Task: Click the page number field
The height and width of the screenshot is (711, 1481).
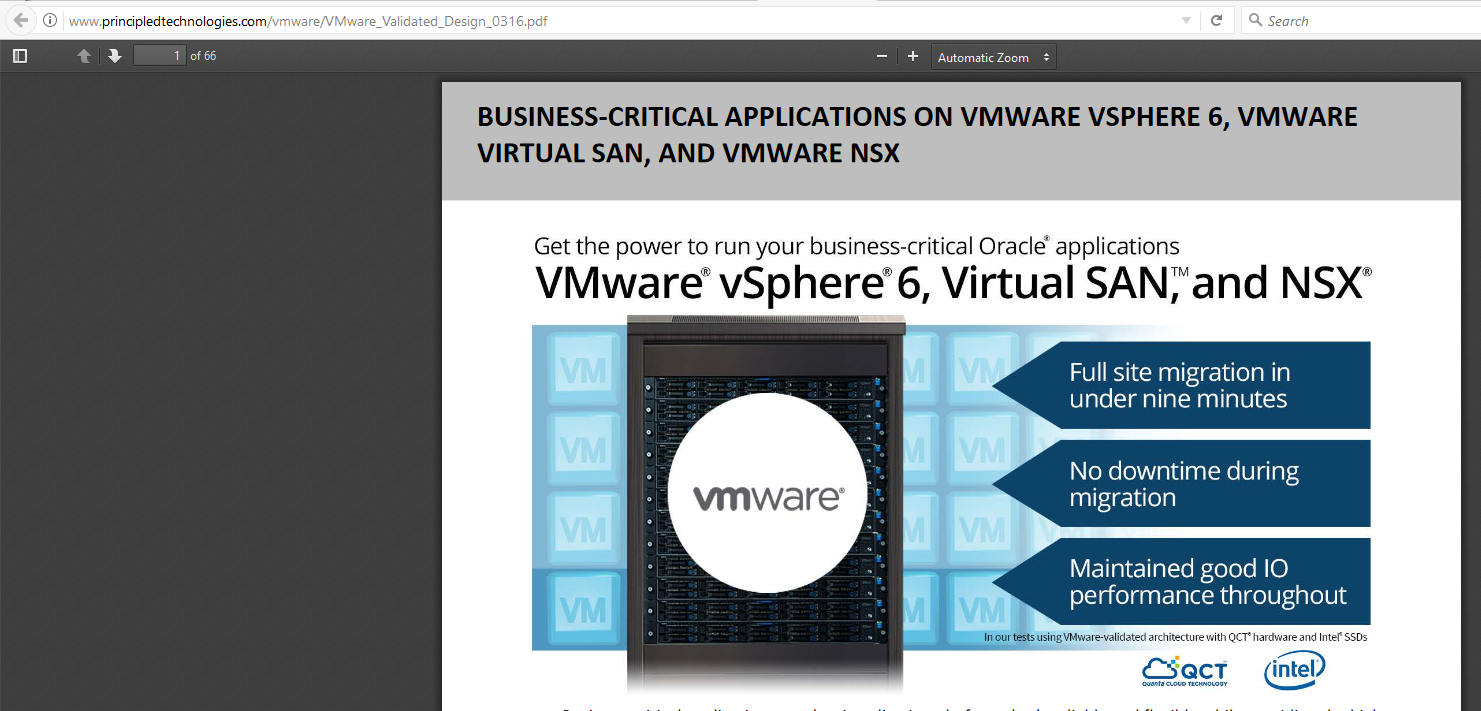Action: point(160,56)
